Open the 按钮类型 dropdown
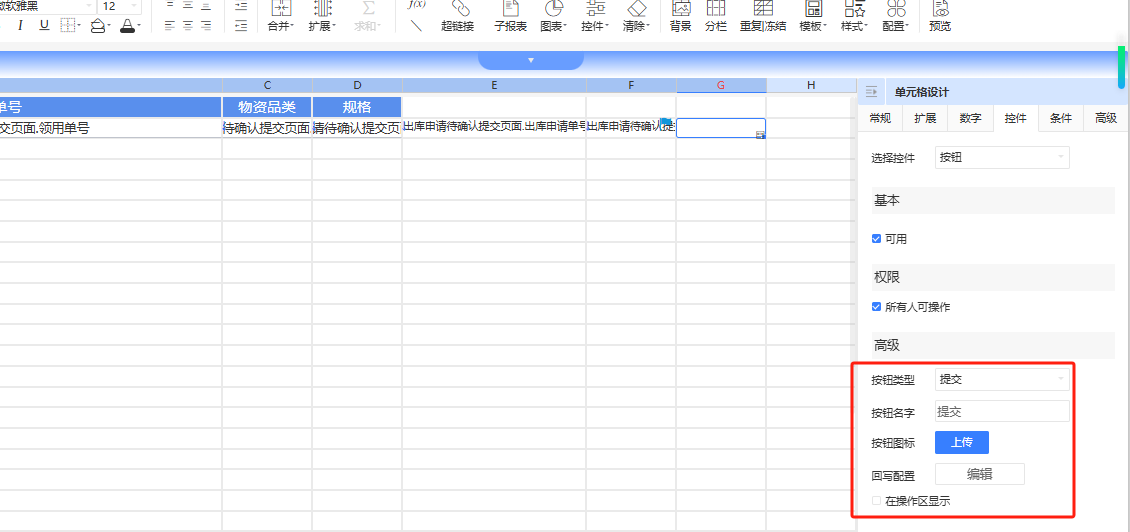1130x532 pixels. (1002, 379)
